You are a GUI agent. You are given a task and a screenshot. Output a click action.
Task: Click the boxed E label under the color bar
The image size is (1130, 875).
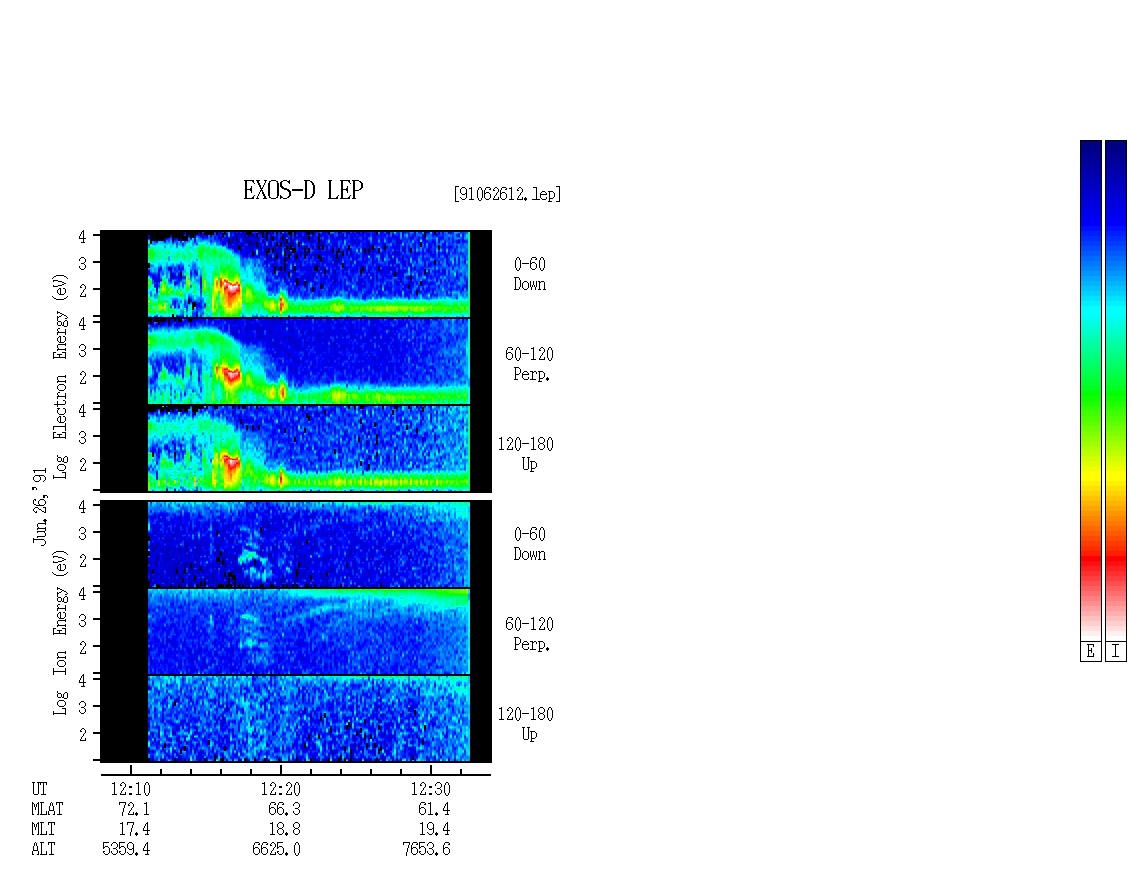[1090, 652]
